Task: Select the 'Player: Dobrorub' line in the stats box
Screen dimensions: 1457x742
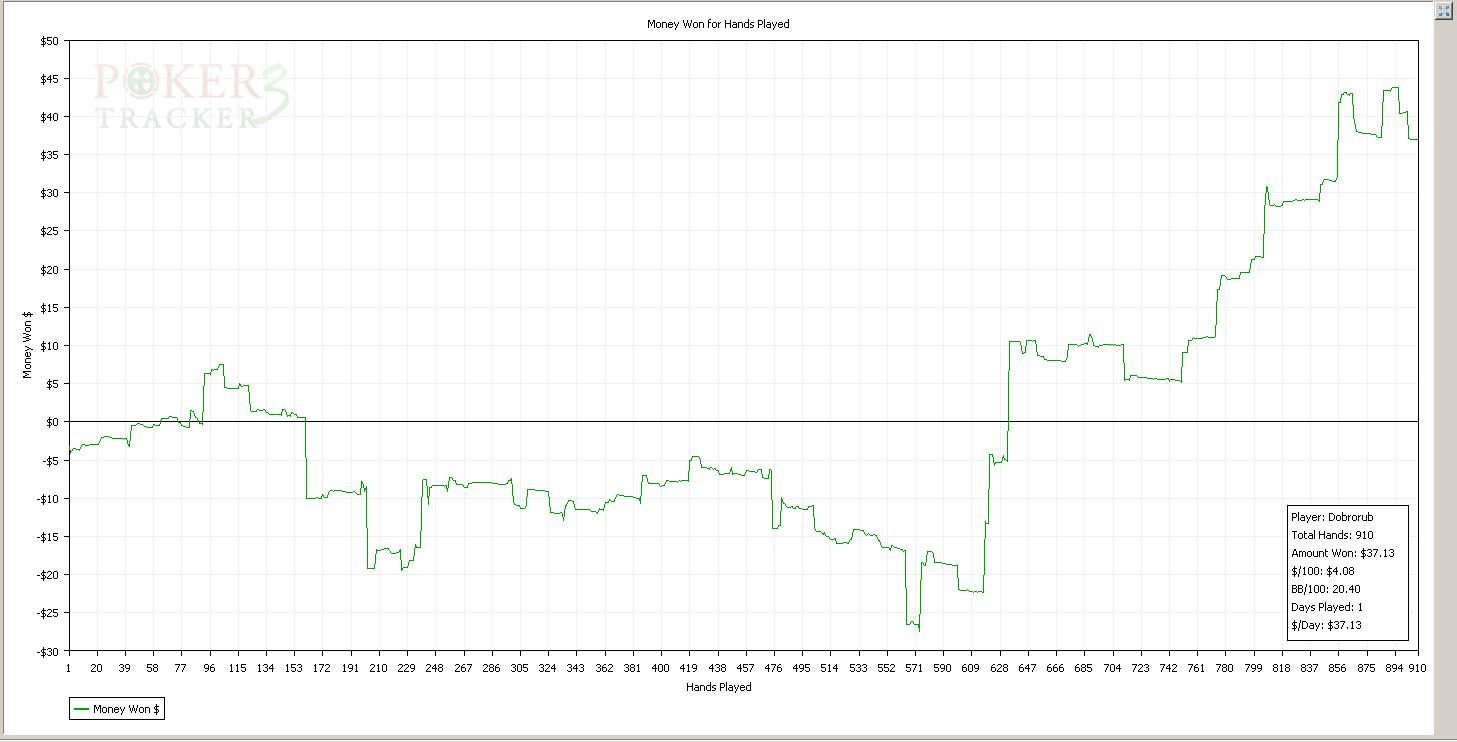Action: click(x=1332, y=517)
